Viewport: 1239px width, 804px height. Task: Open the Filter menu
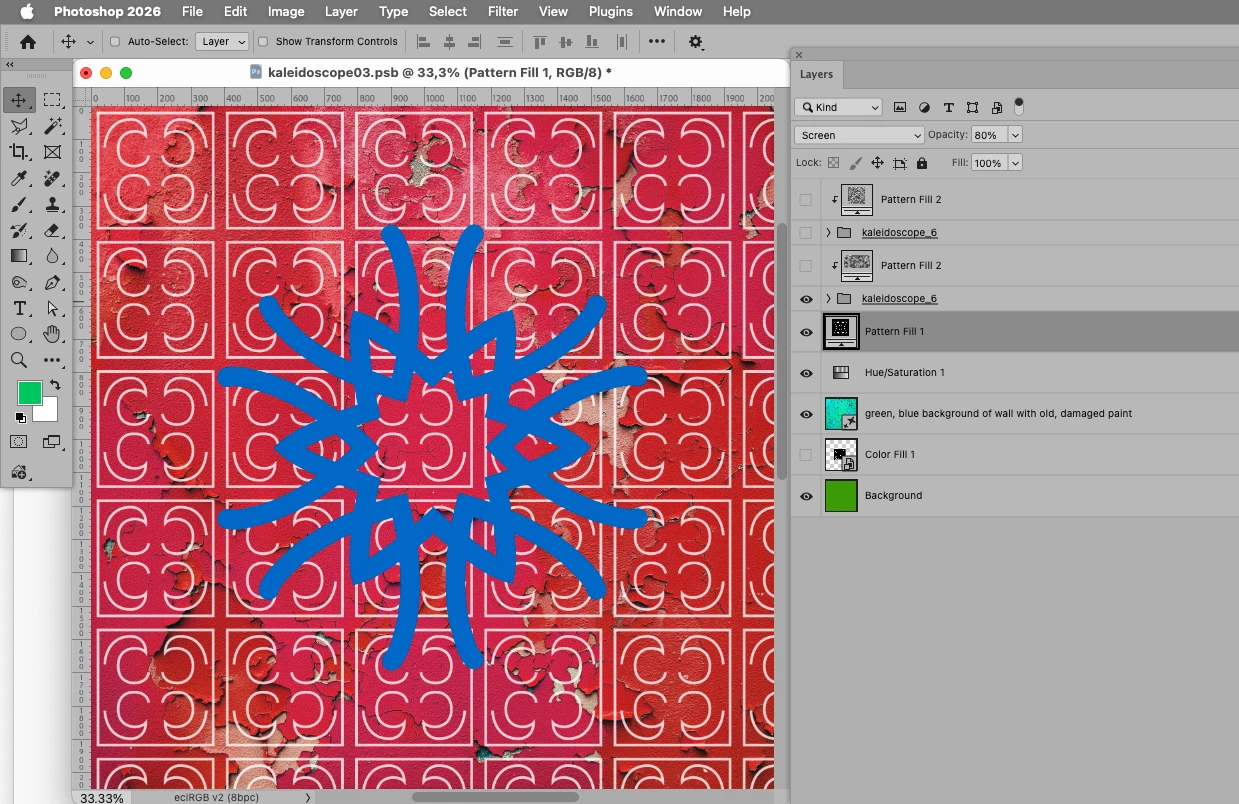click(503, 12)
